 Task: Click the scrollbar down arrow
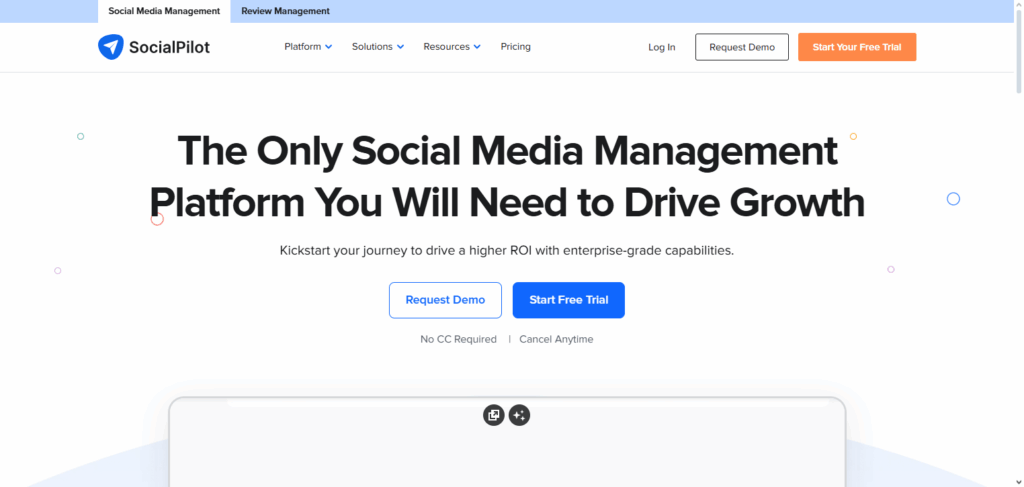click(x=1019, y=482)
